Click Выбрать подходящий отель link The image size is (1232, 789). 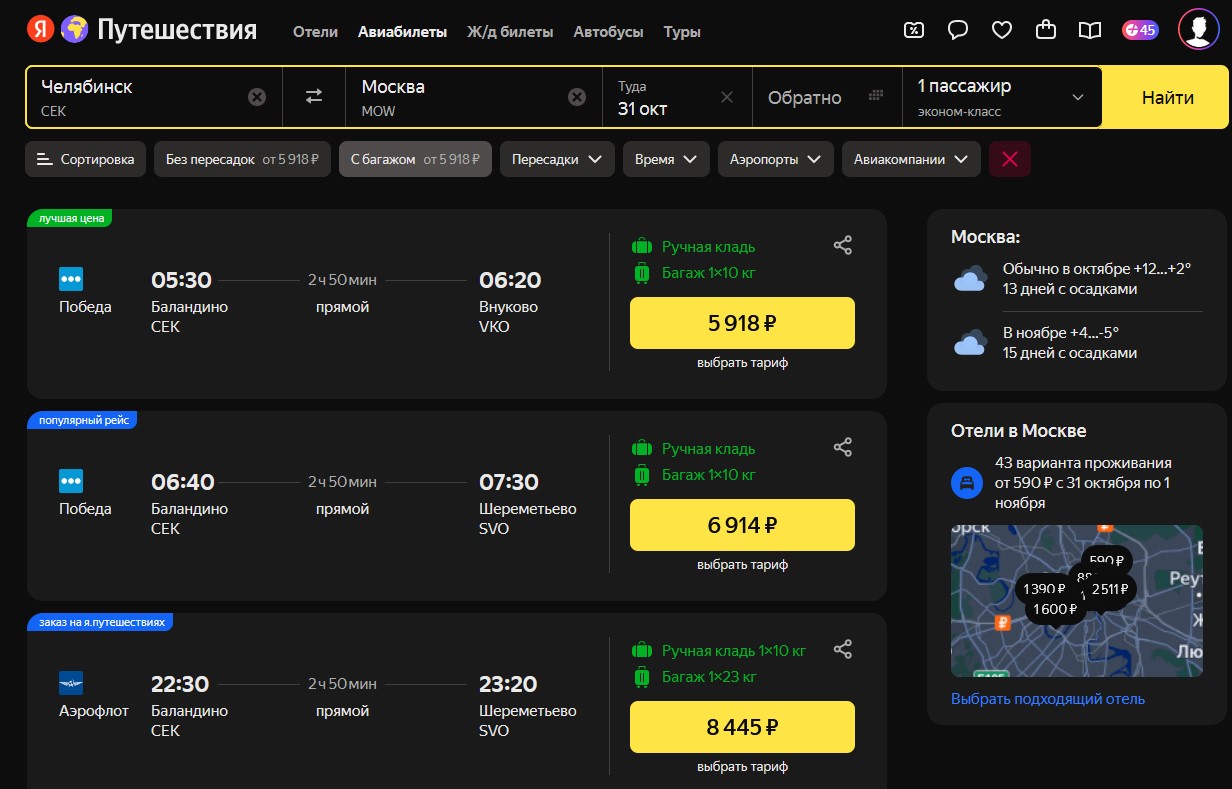(1048, 699)
